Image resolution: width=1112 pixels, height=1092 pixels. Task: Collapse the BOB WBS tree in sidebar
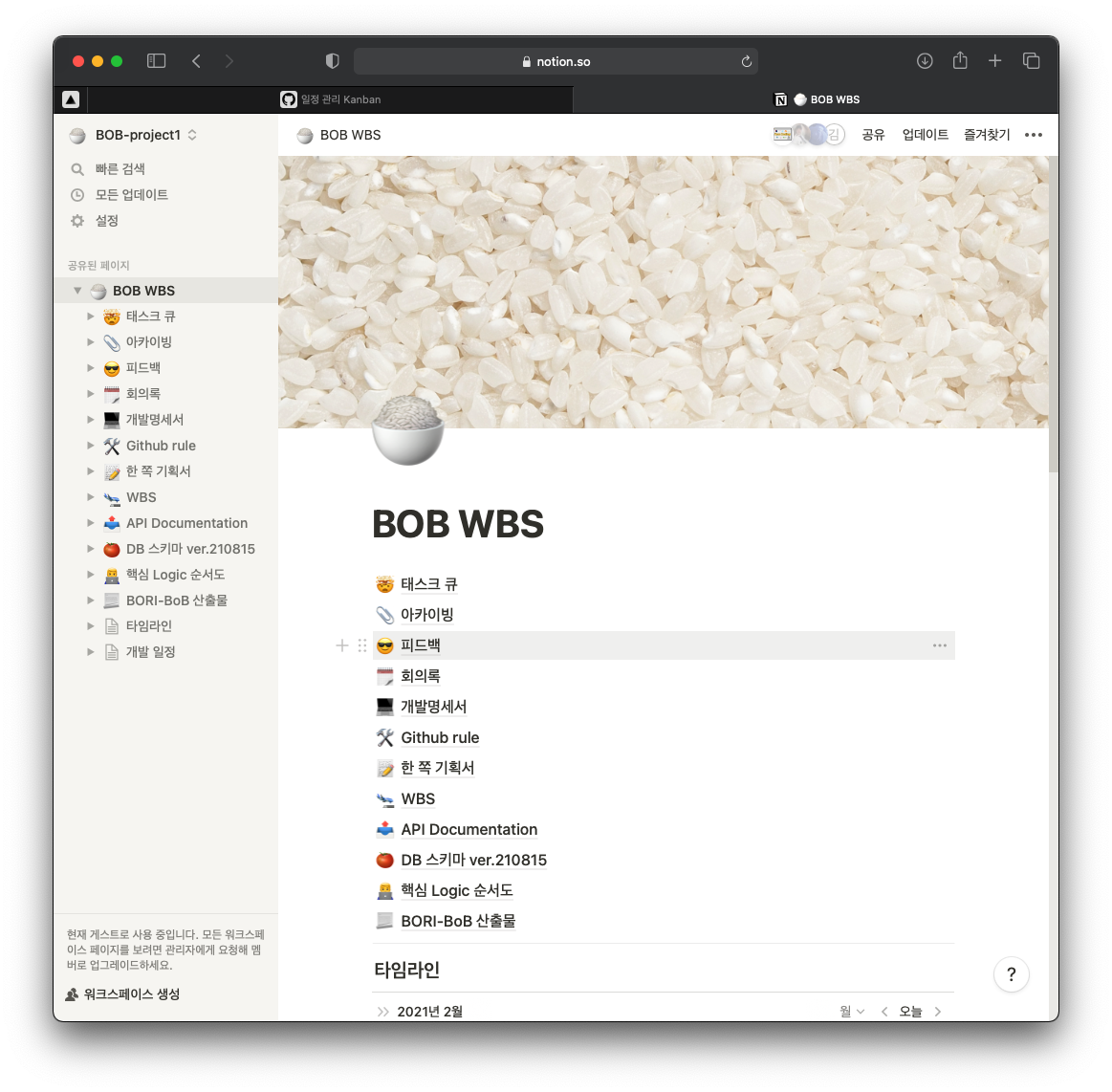click(x=77, y=291)
